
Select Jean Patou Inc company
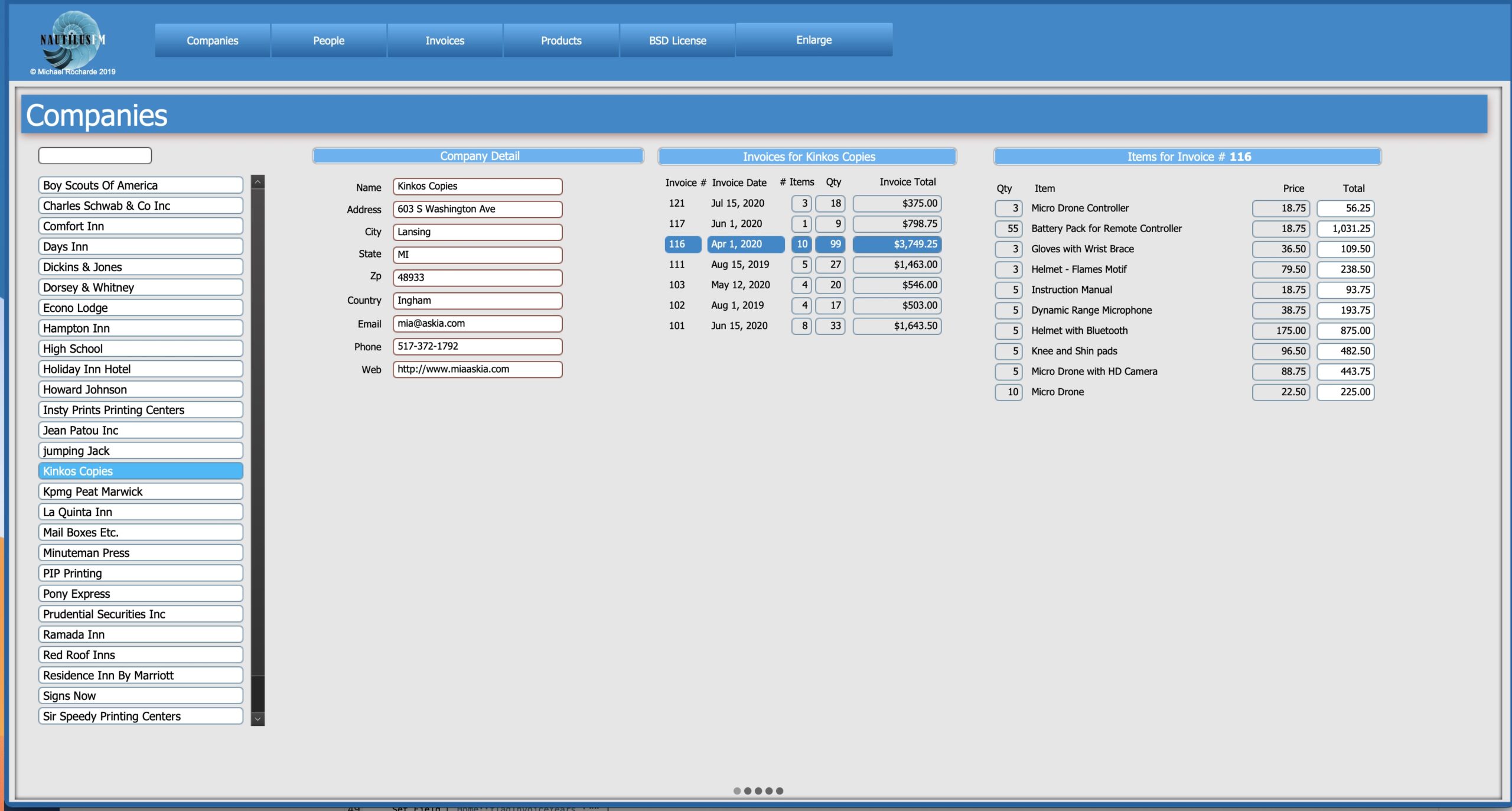(x=141, y=430)
